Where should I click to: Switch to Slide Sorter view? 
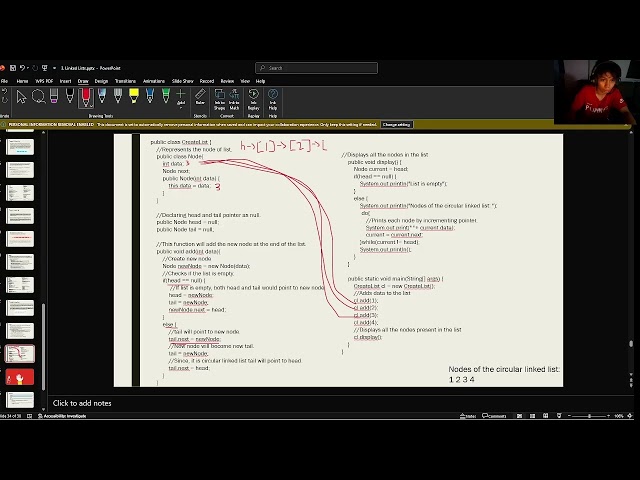coord(532,416)
